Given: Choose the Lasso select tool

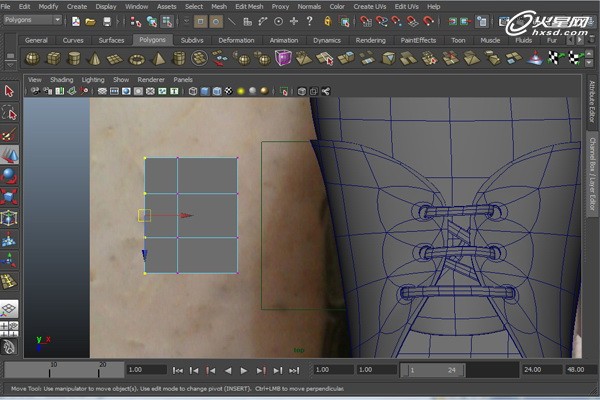Looking at the screenshot, I should tap(9, 113).
